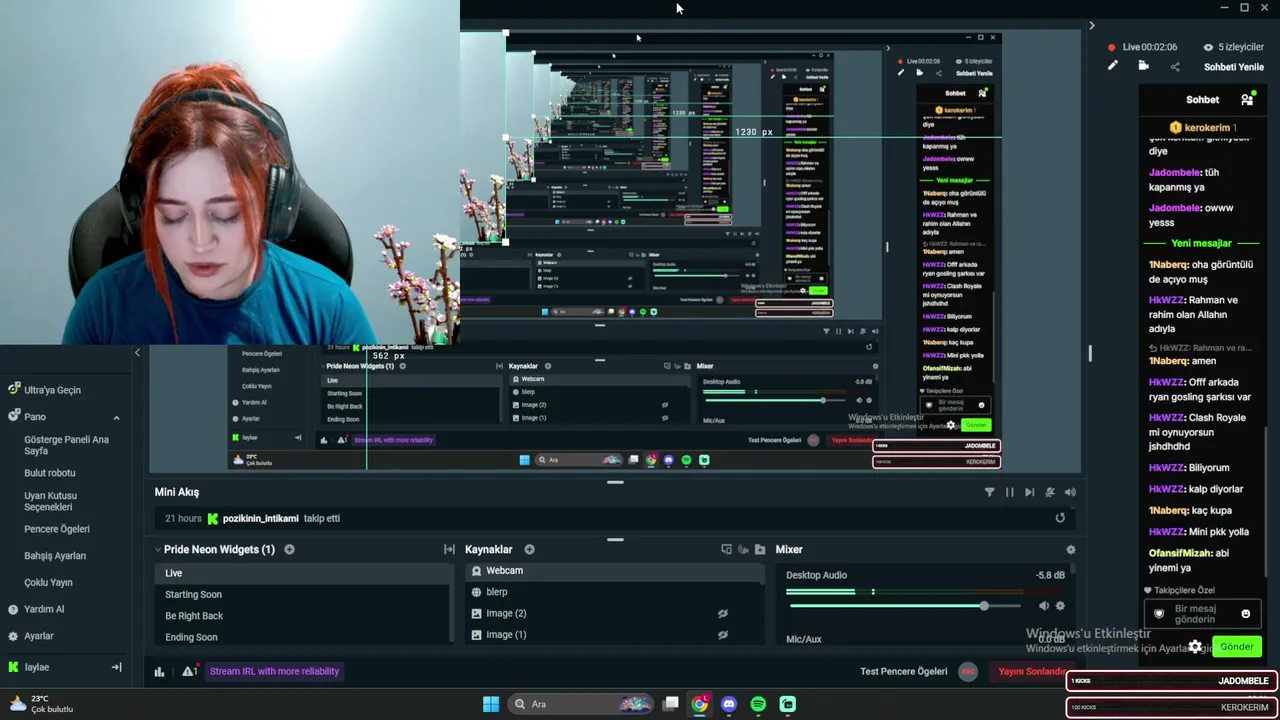
Task: Toggle studio mode icon in sources header
Action: [x=726, y=549]
